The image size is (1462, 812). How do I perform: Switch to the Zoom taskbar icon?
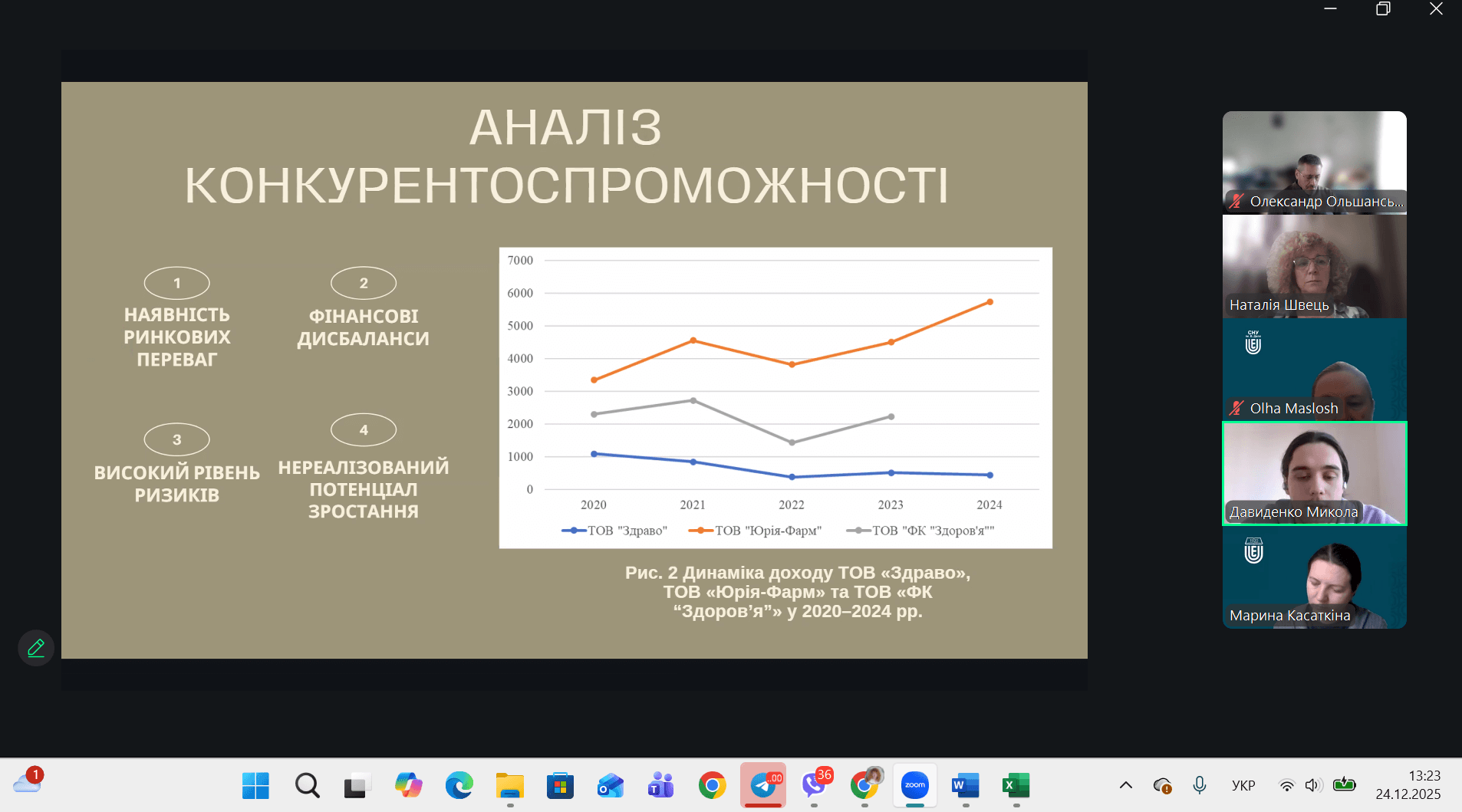[915, 785]
